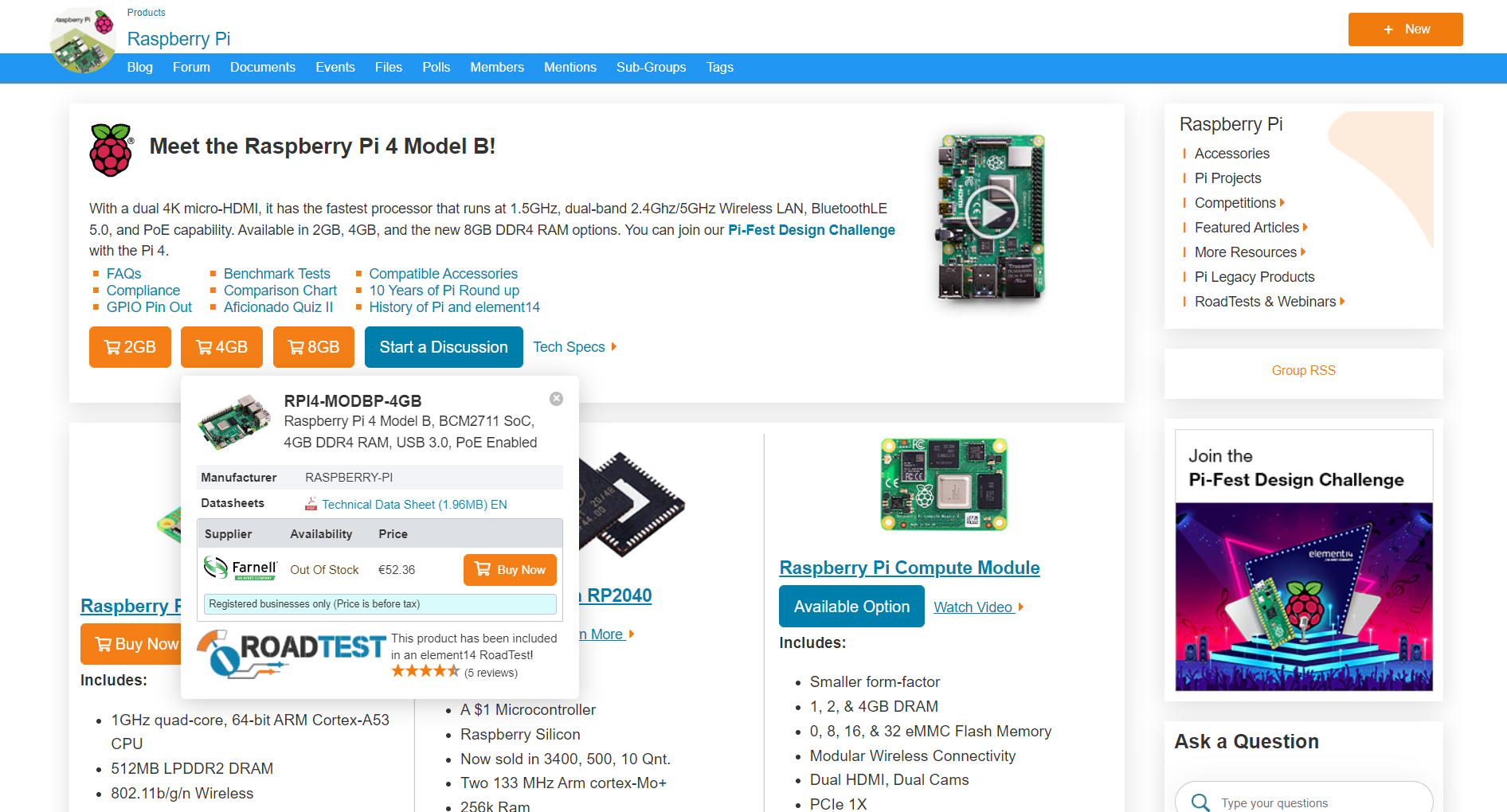Click the search magnifier in Ask a Question
Screen dimensions: 1507x812
(1200, 802)
